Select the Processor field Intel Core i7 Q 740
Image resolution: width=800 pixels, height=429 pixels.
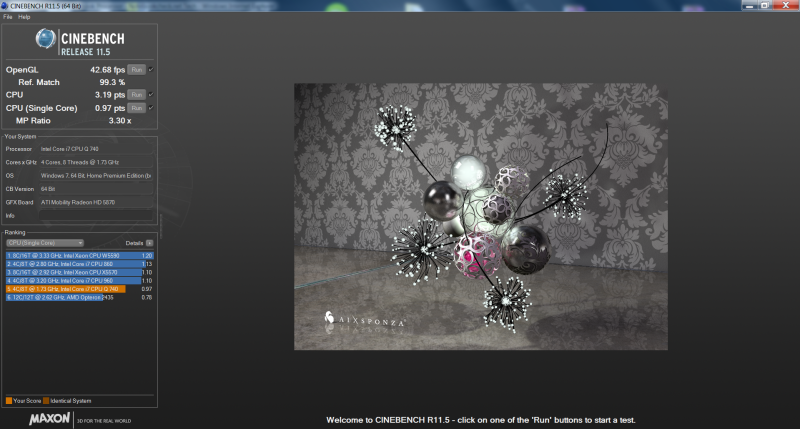click(x=96, y=149)
